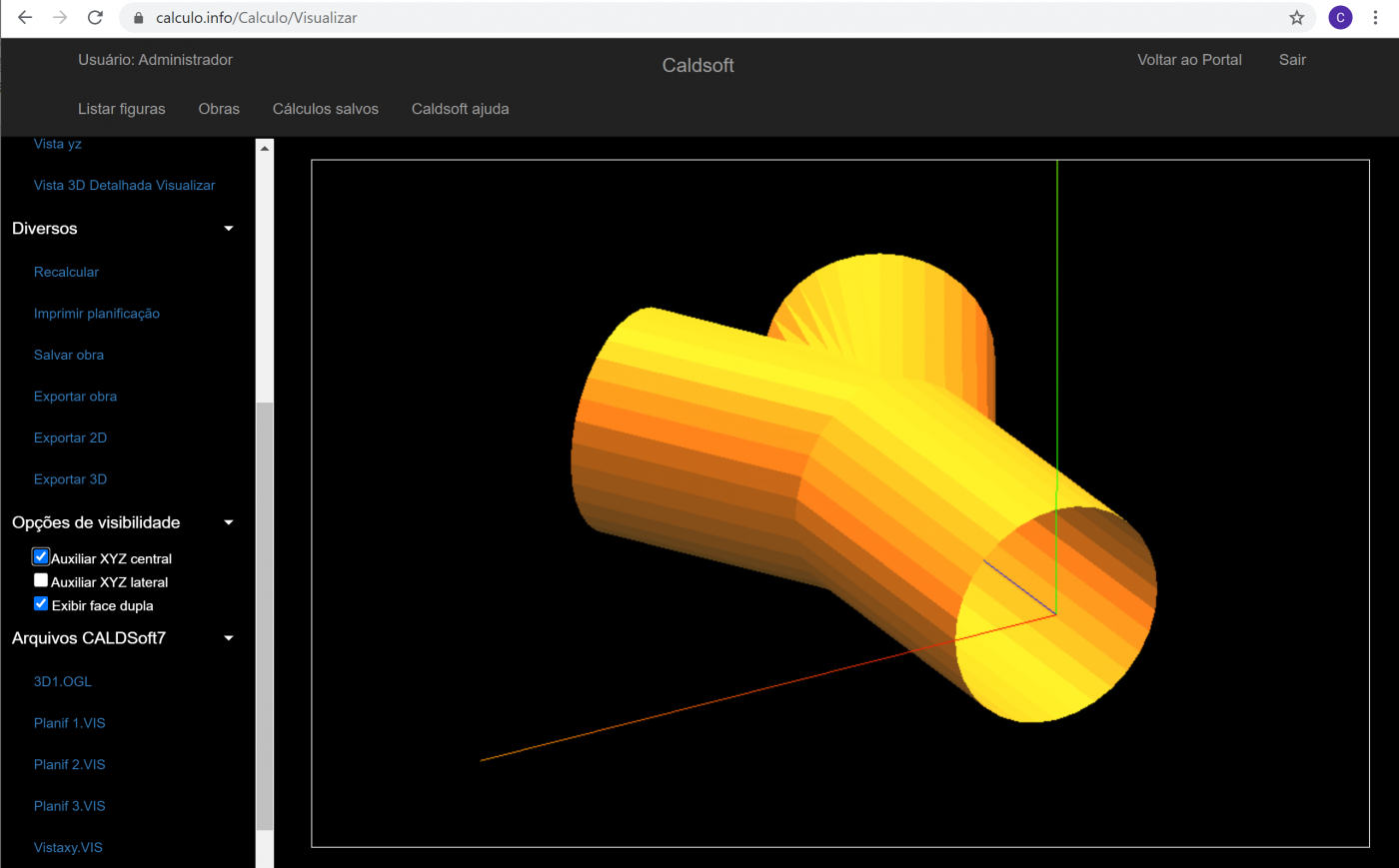Open Listar figuras menu item

point(122,109)
